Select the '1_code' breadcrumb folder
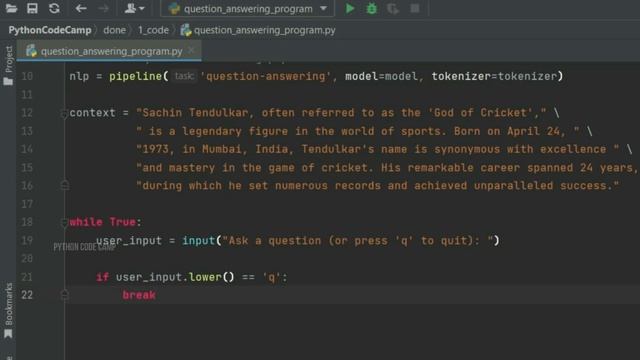This screenshot has width=640, height=360. (x=153, y=30)
